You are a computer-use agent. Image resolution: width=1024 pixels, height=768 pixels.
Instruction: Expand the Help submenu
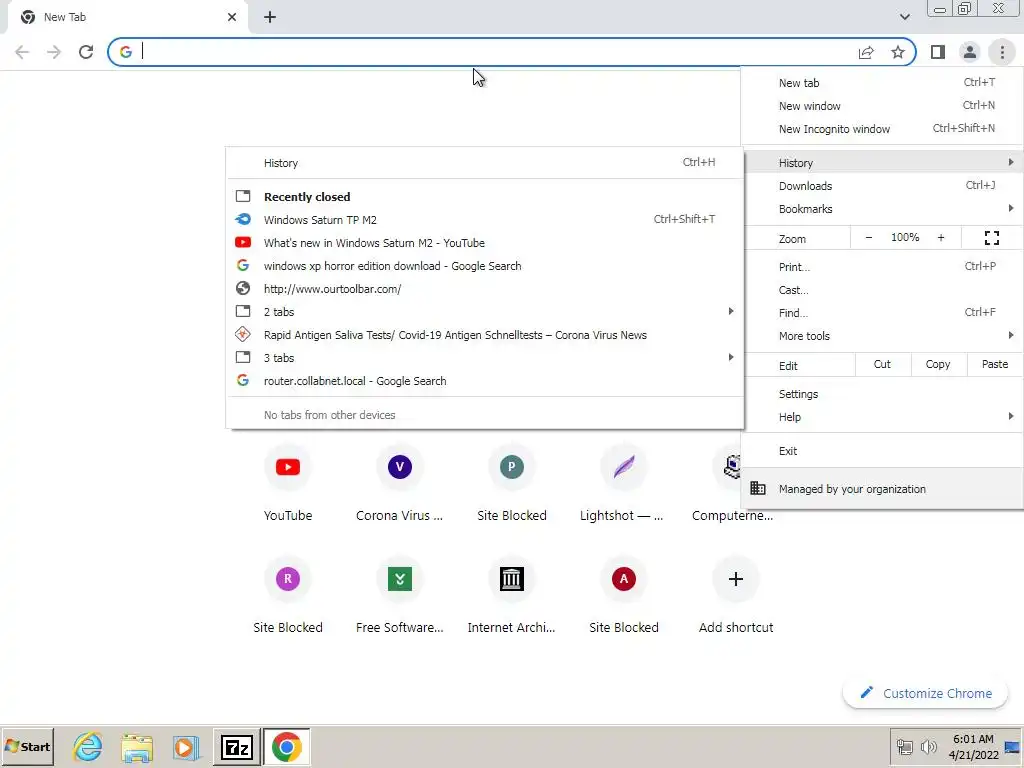pyautogui.click(x=882, y=417)
